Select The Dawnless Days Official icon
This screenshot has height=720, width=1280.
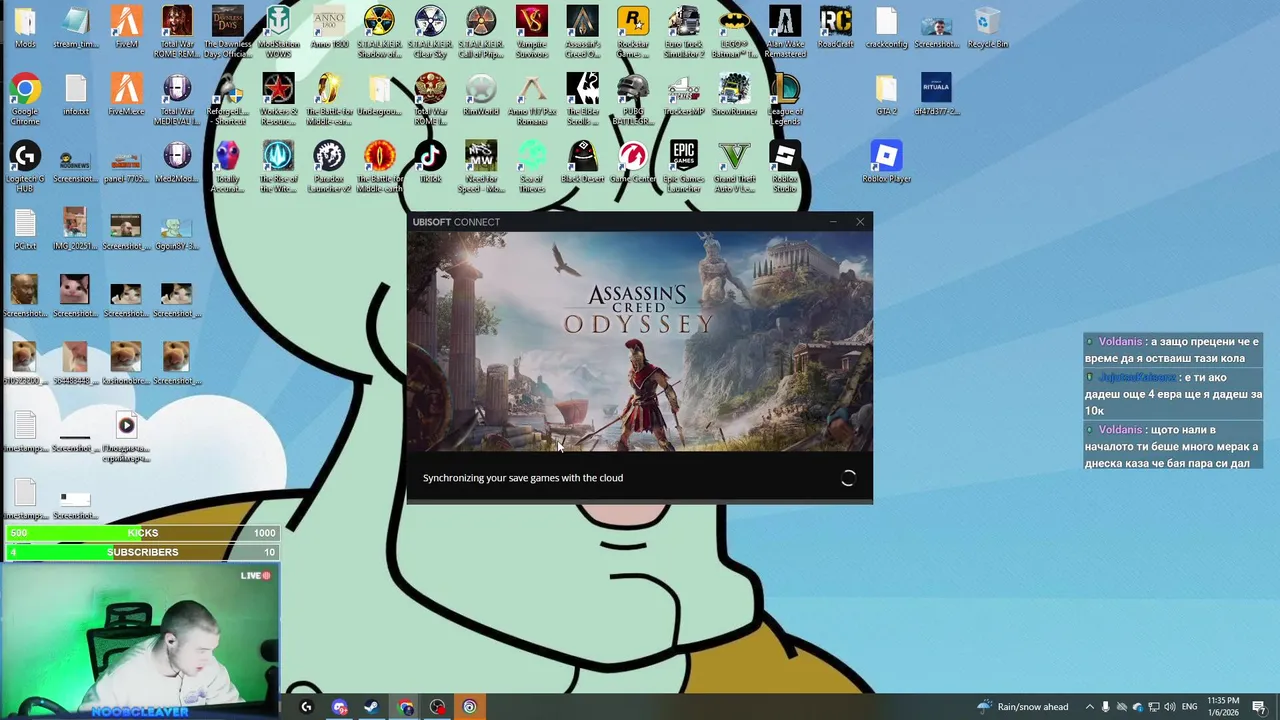pyautogui.click(x=228, y=32)
